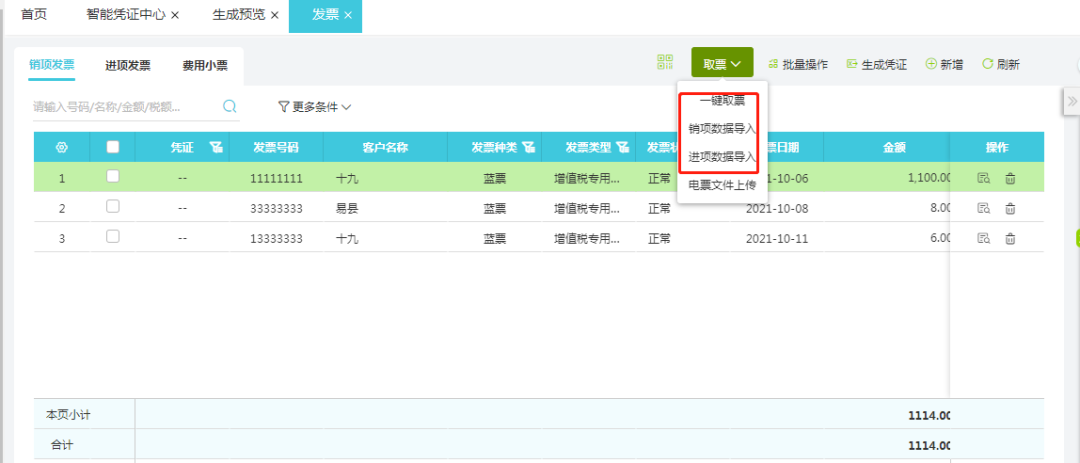Collapse the right side panel arrows
Screen dimensions: 1080x463
(x=1072, y=101)
